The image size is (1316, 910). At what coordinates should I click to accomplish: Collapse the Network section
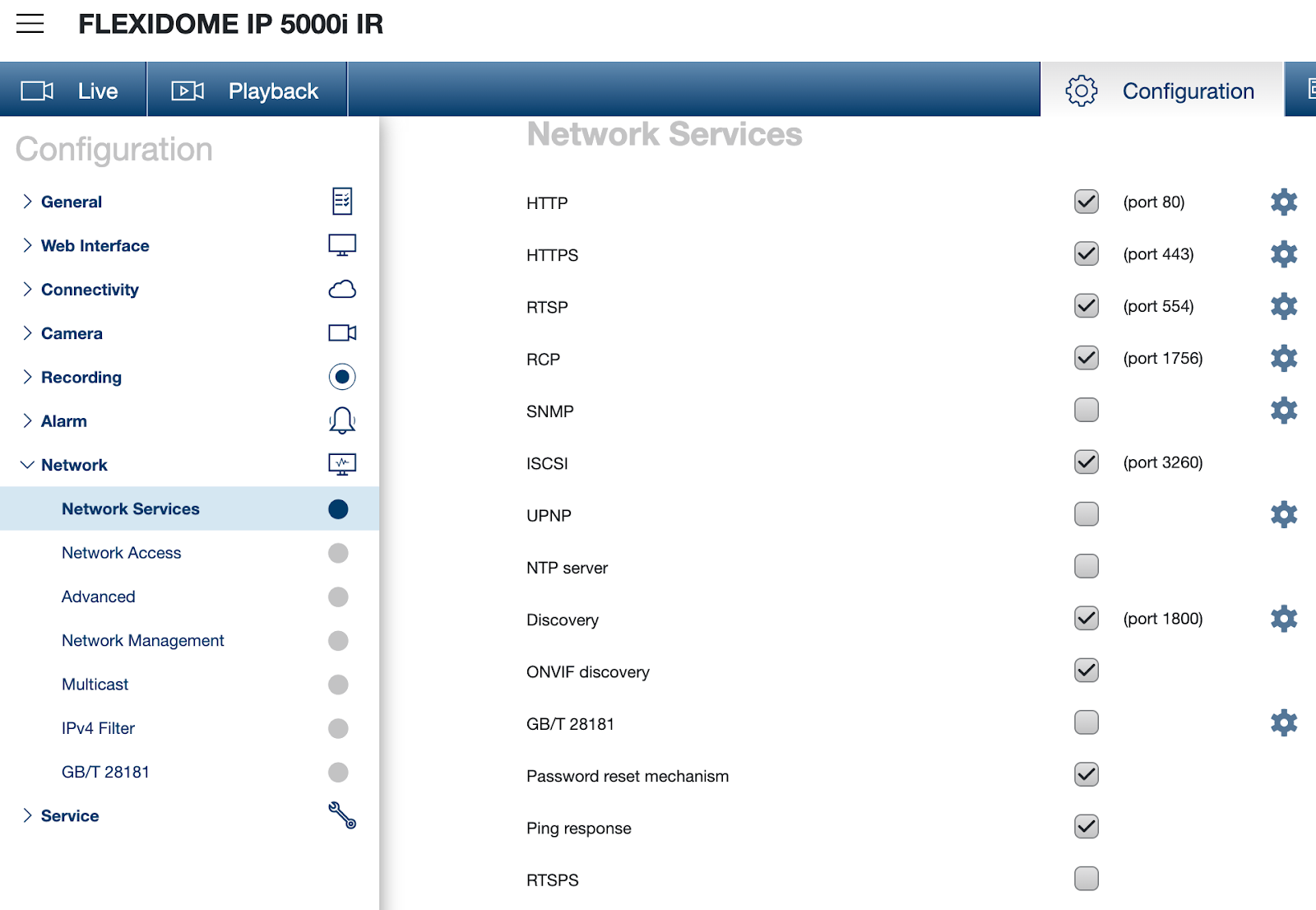coord(28,465)
